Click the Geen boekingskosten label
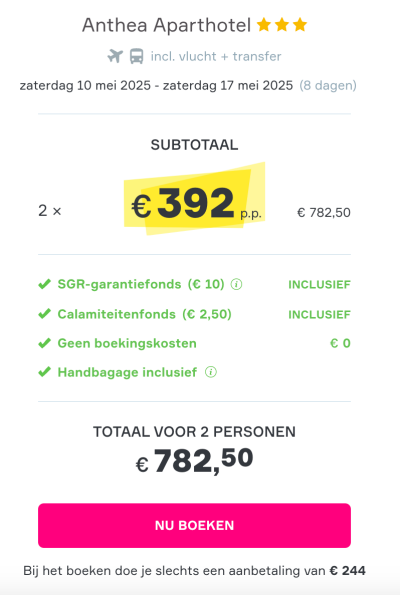This screenshot has width=400, height=595. coord(127,343)
